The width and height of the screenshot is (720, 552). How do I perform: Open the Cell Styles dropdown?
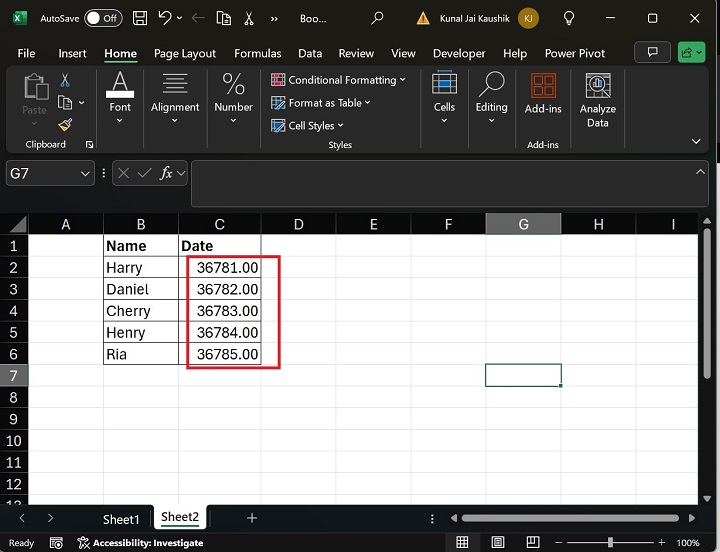308,126
